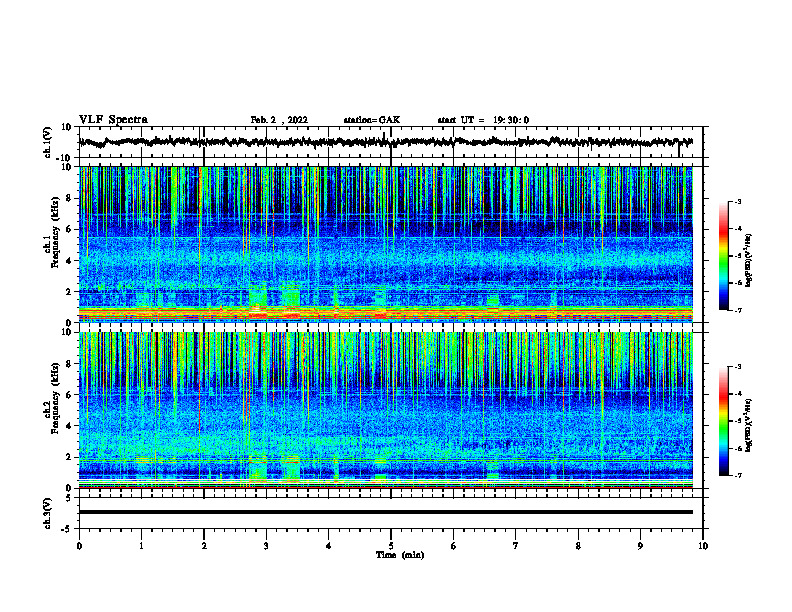Click the "station=GAK" header label
792x612 pixels.
372,120
